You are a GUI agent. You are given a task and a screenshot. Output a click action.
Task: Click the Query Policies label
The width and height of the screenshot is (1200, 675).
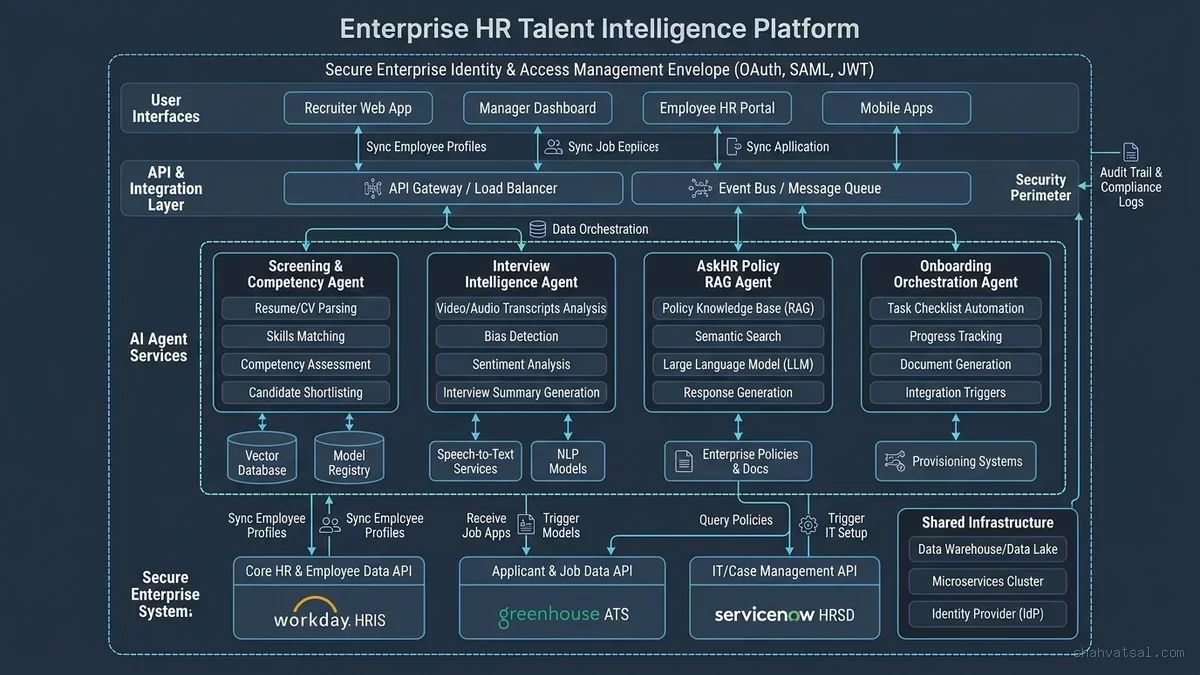pyautogui.click(x=736, y=520)
